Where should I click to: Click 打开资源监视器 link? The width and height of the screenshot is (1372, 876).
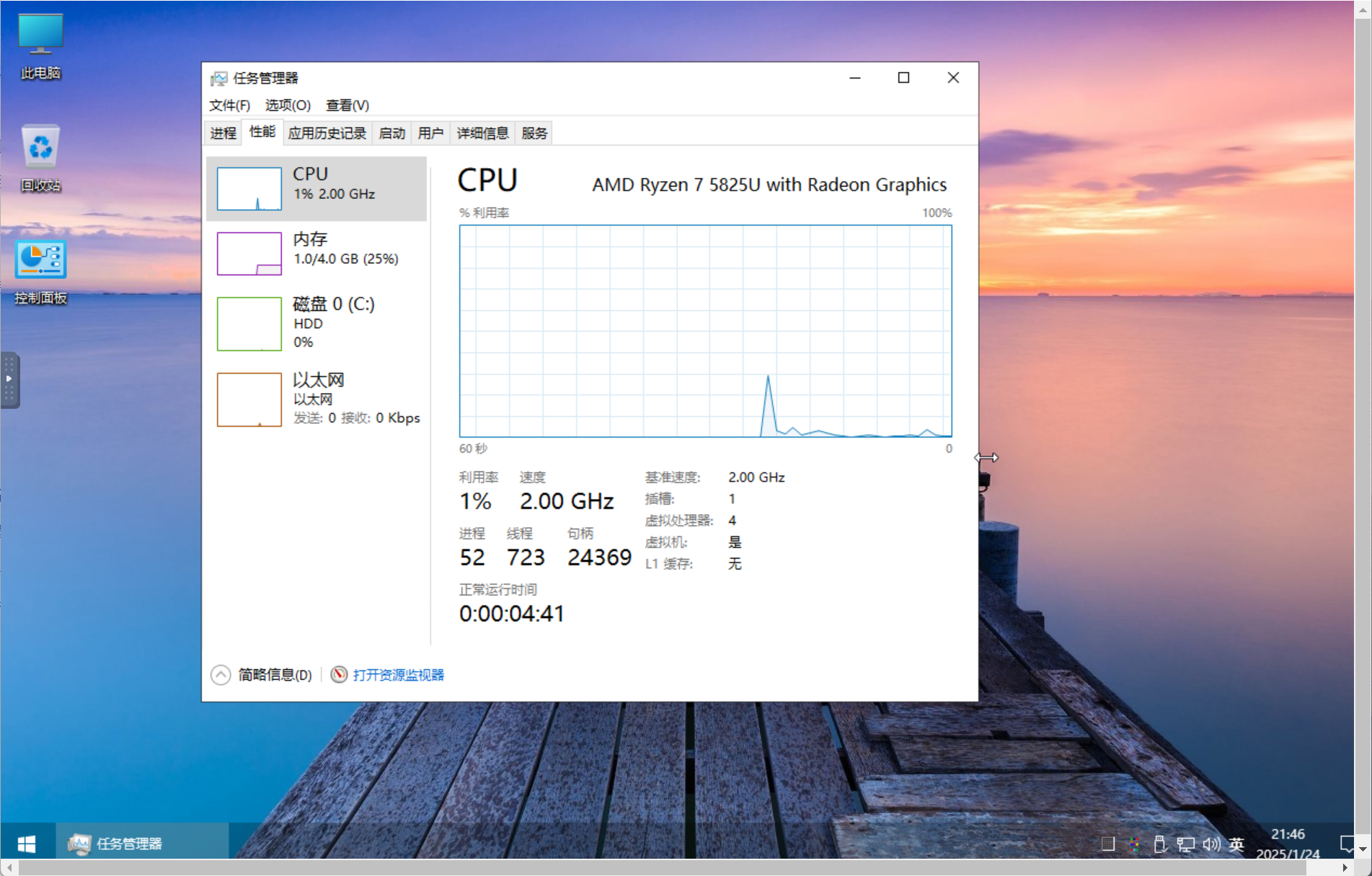399,675
